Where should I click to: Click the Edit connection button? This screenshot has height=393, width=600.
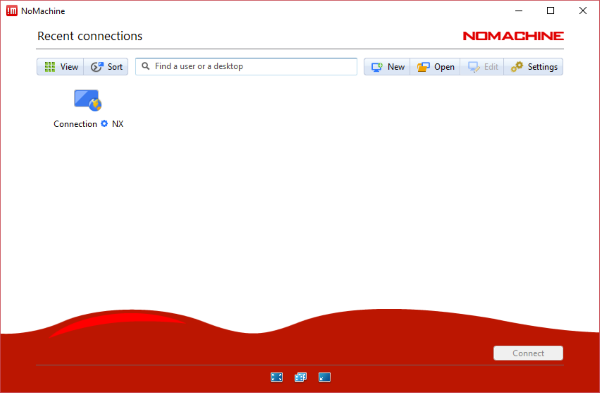pyautogui.click(x=482, y=67)
